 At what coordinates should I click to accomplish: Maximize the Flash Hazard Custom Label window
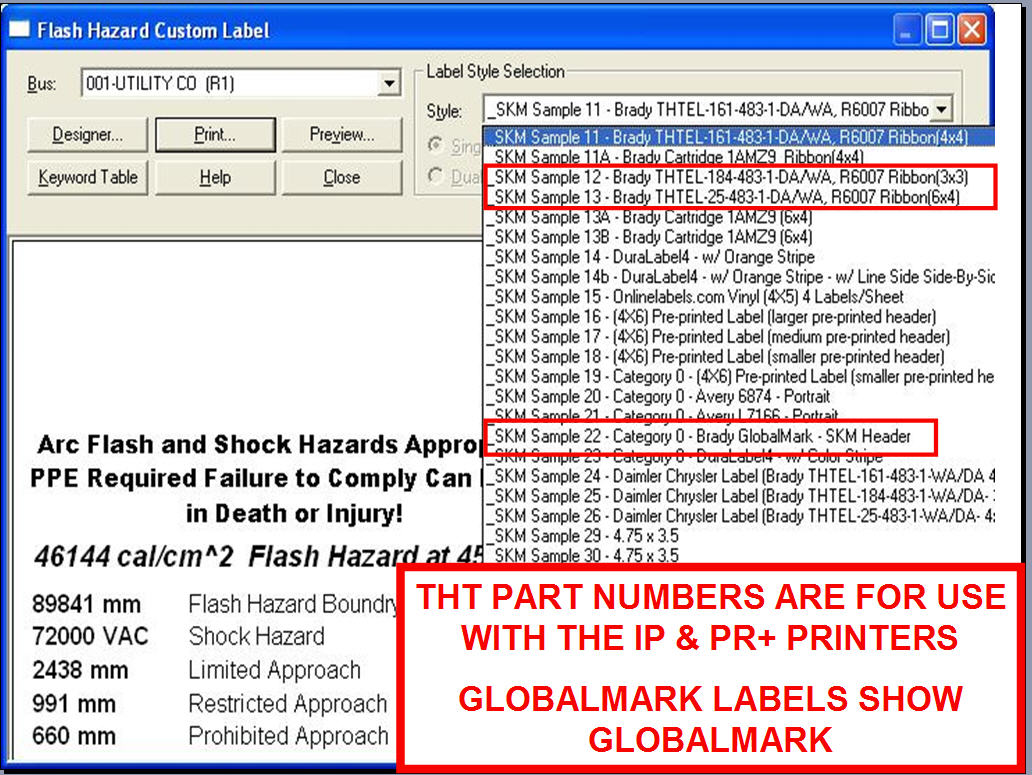[939, 30]
